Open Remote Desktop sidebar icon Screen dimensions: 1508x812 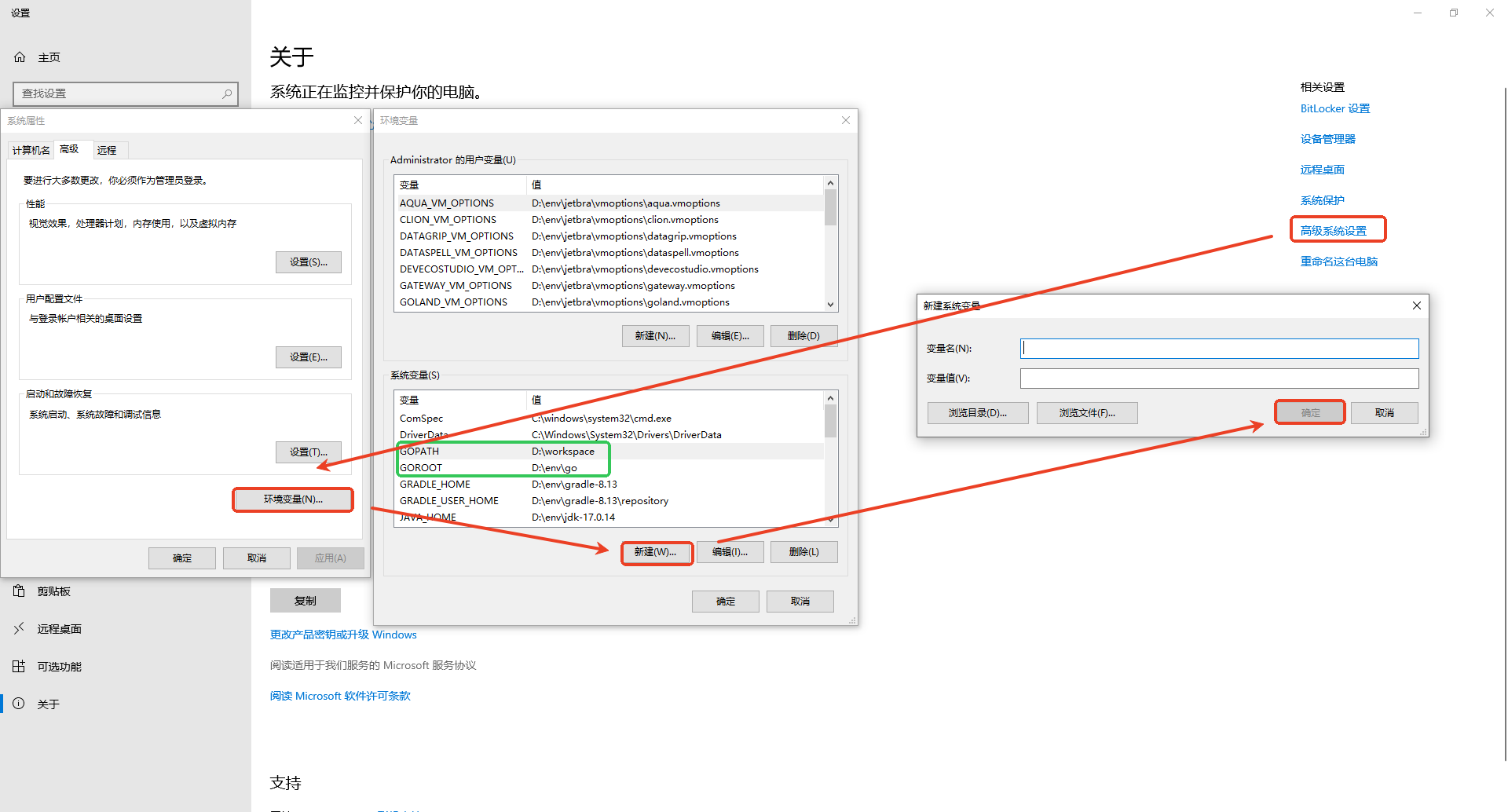pos(19,628)
